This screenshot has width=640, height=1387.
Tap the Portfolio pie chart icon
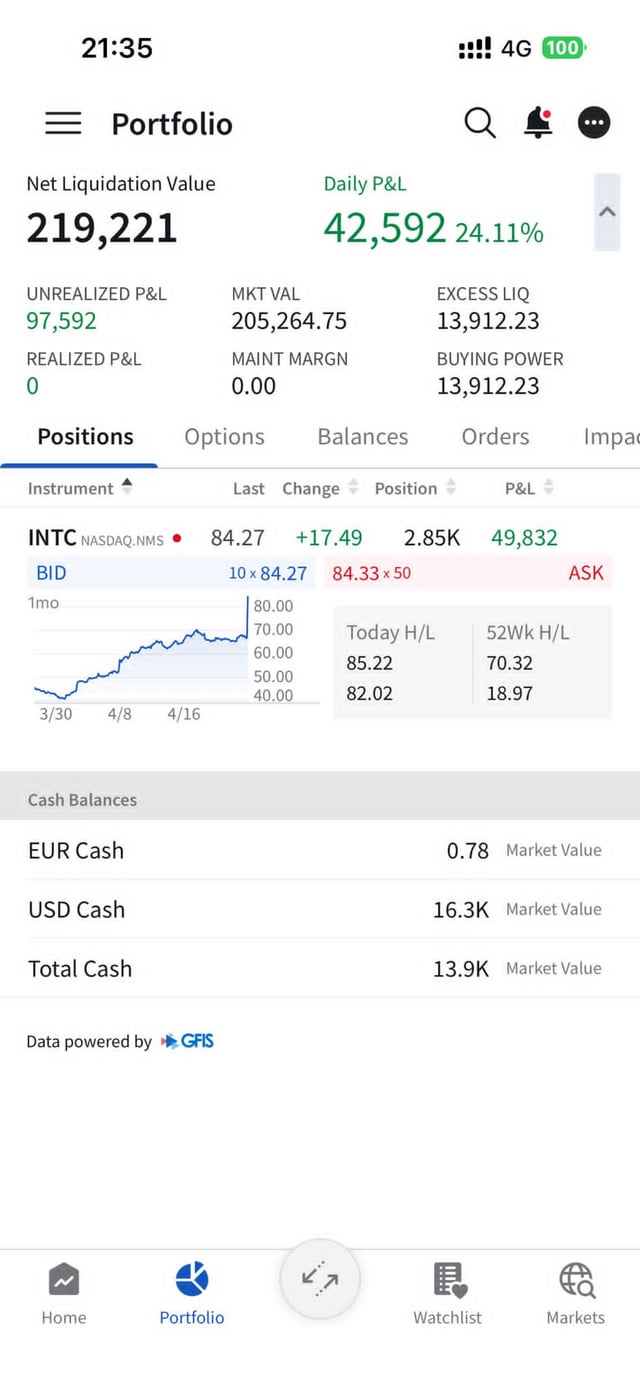191,1279
